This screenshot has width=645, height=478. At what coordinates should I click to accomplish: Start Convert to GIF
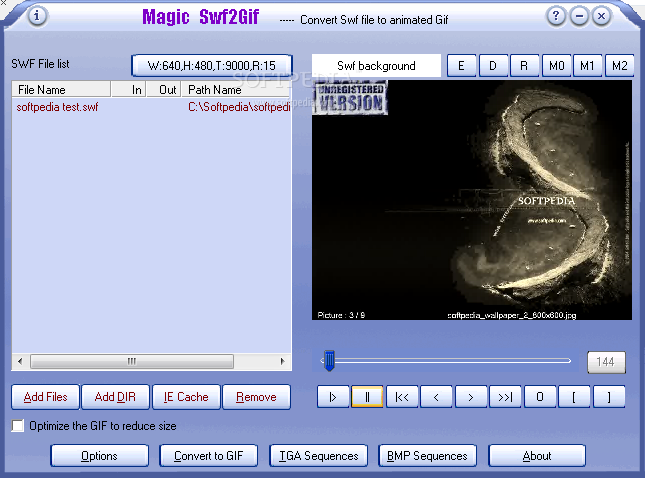point(209,456)
